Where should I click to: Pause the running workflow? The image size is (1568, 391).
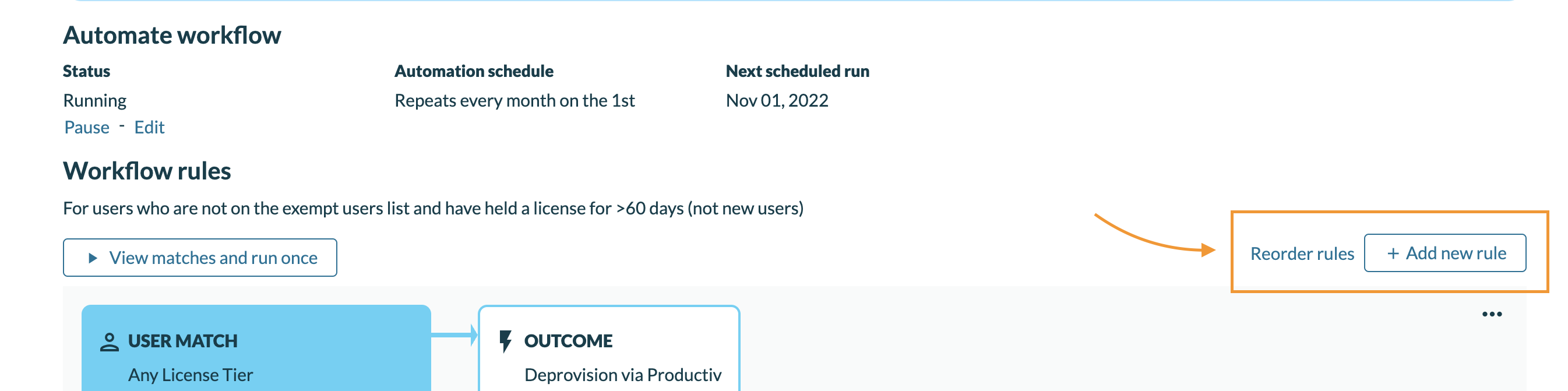click(86, 127)
